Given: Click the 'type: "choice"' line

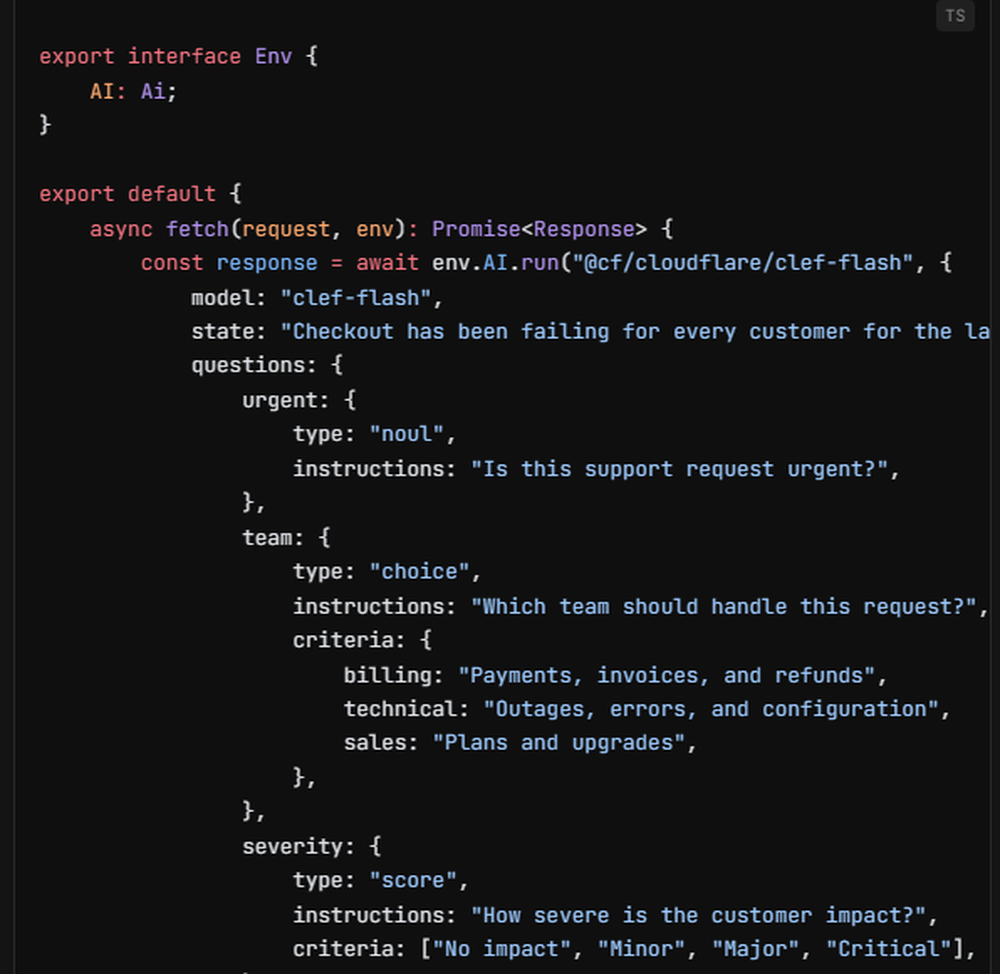Looking at the screenshot, I should pos(387,572).
